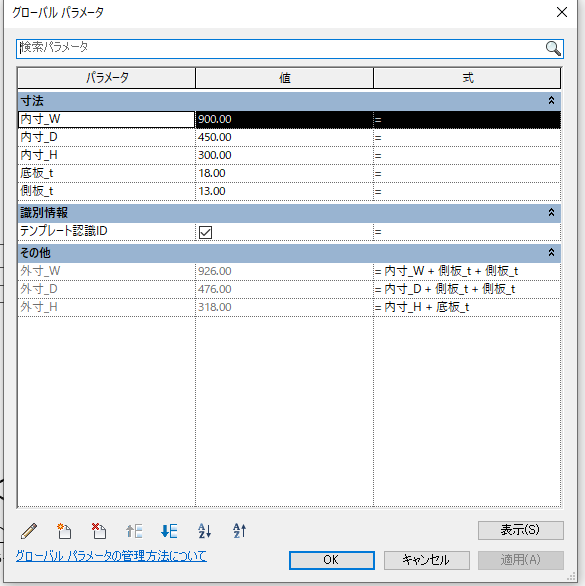The height and width of the screenshot is (586, 585).
Task: Collapse the 寸法 group
Action: [551, 101]
